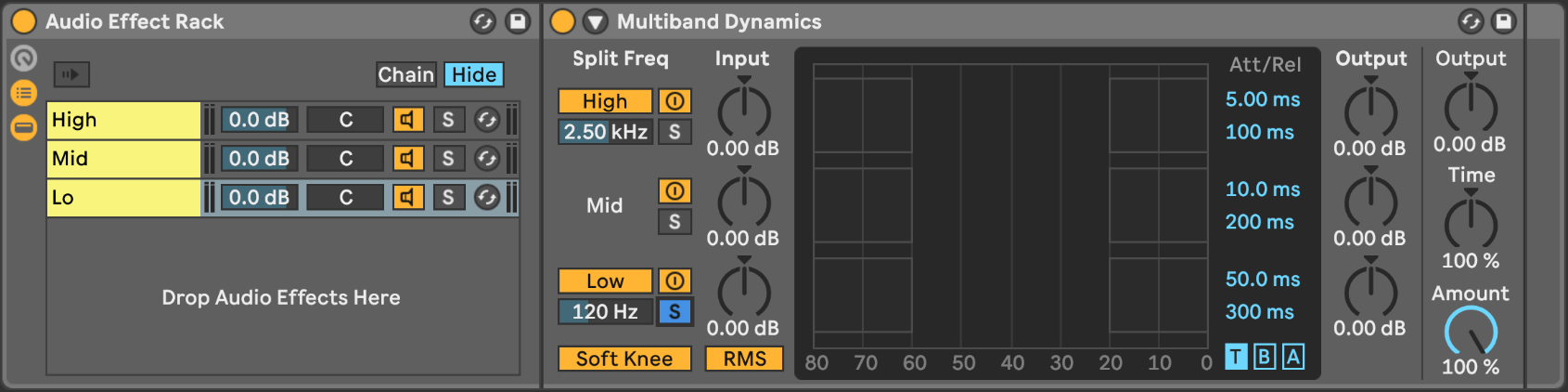1568x392 pixels.
Task: Hot-swap the High chain
Action: (x=487, y=120)
